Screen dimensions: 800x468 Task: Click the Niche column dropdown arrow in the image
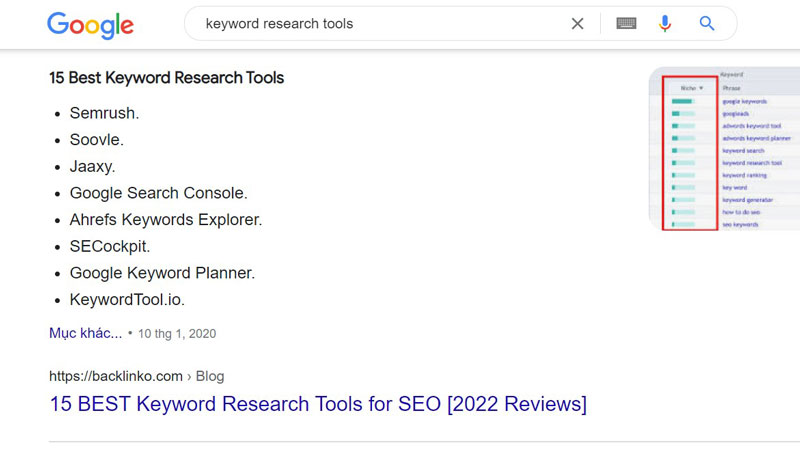pos(701,88)
